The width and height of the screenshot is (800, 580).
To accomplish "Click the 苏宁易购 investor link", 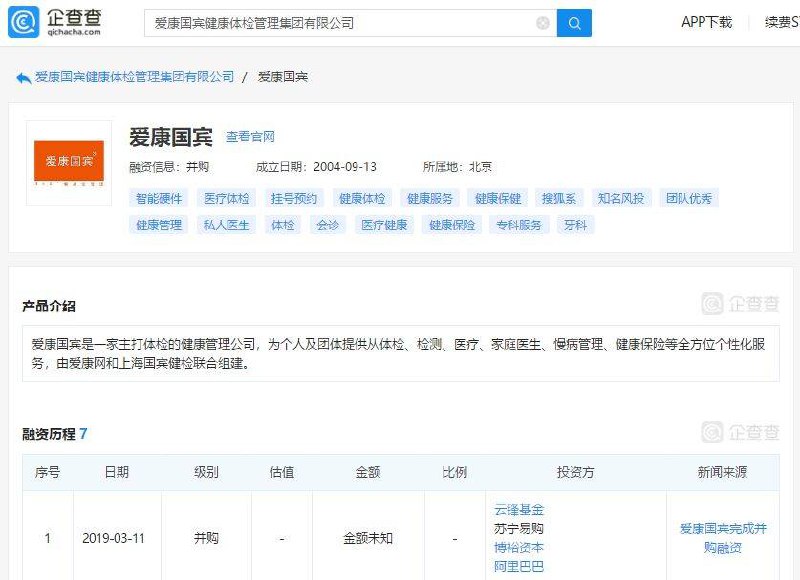I will pyautogui.click(x=521, y=528).
